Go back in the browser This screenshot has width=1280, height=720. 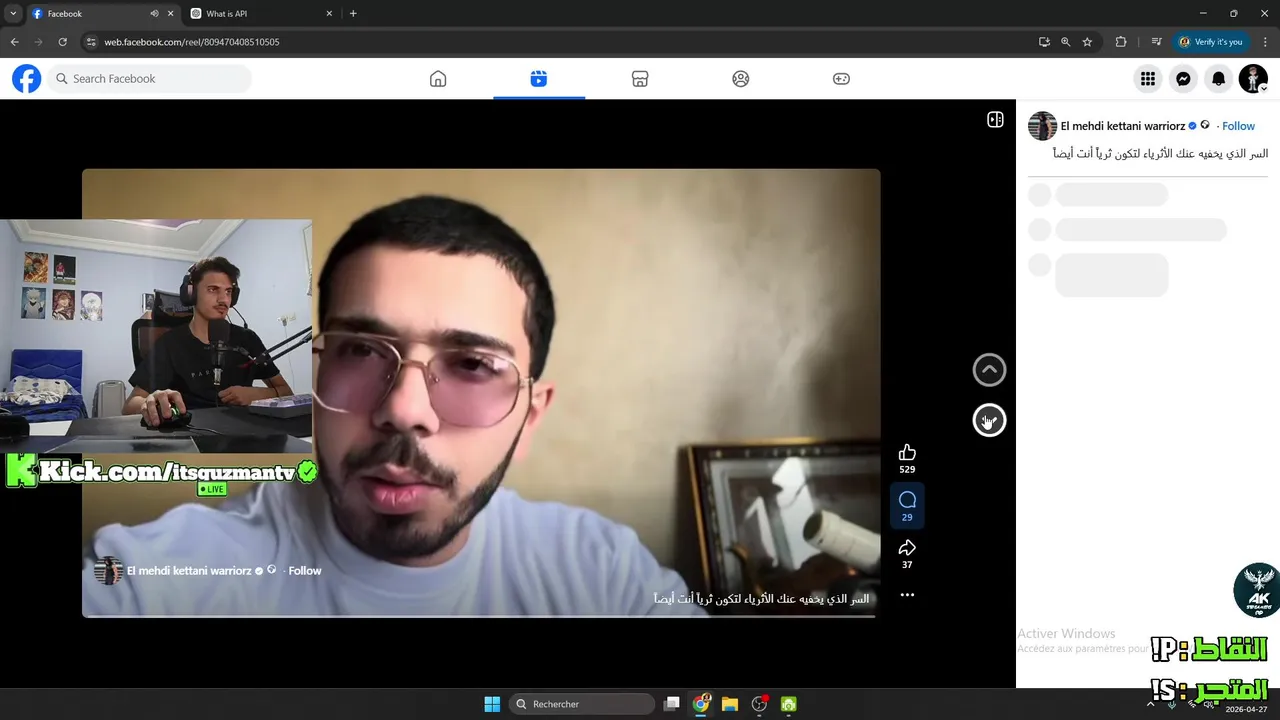point(14,42)
